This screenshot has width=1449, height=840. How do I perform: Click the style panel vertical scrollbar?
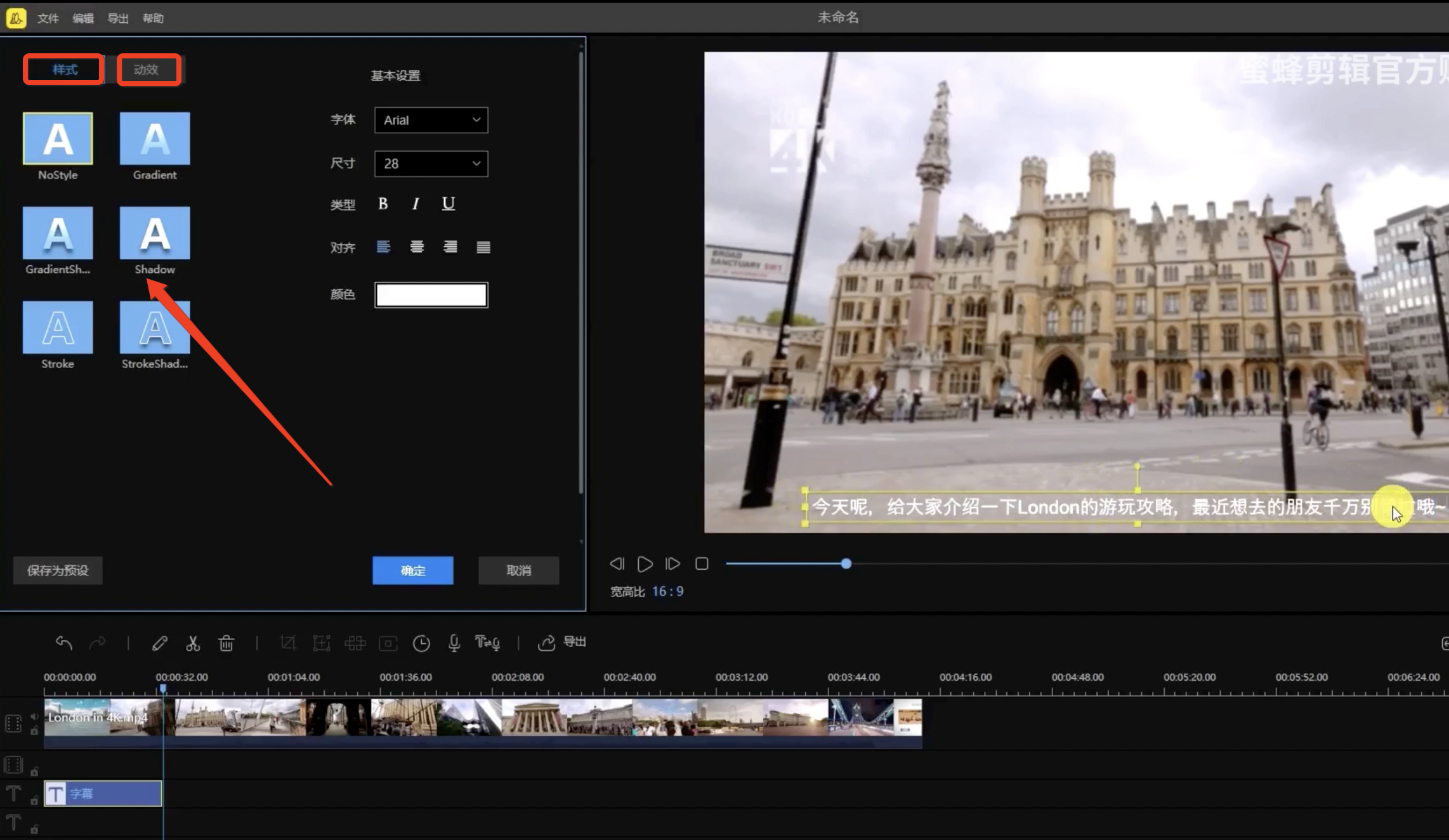click(x=580, y=273)
